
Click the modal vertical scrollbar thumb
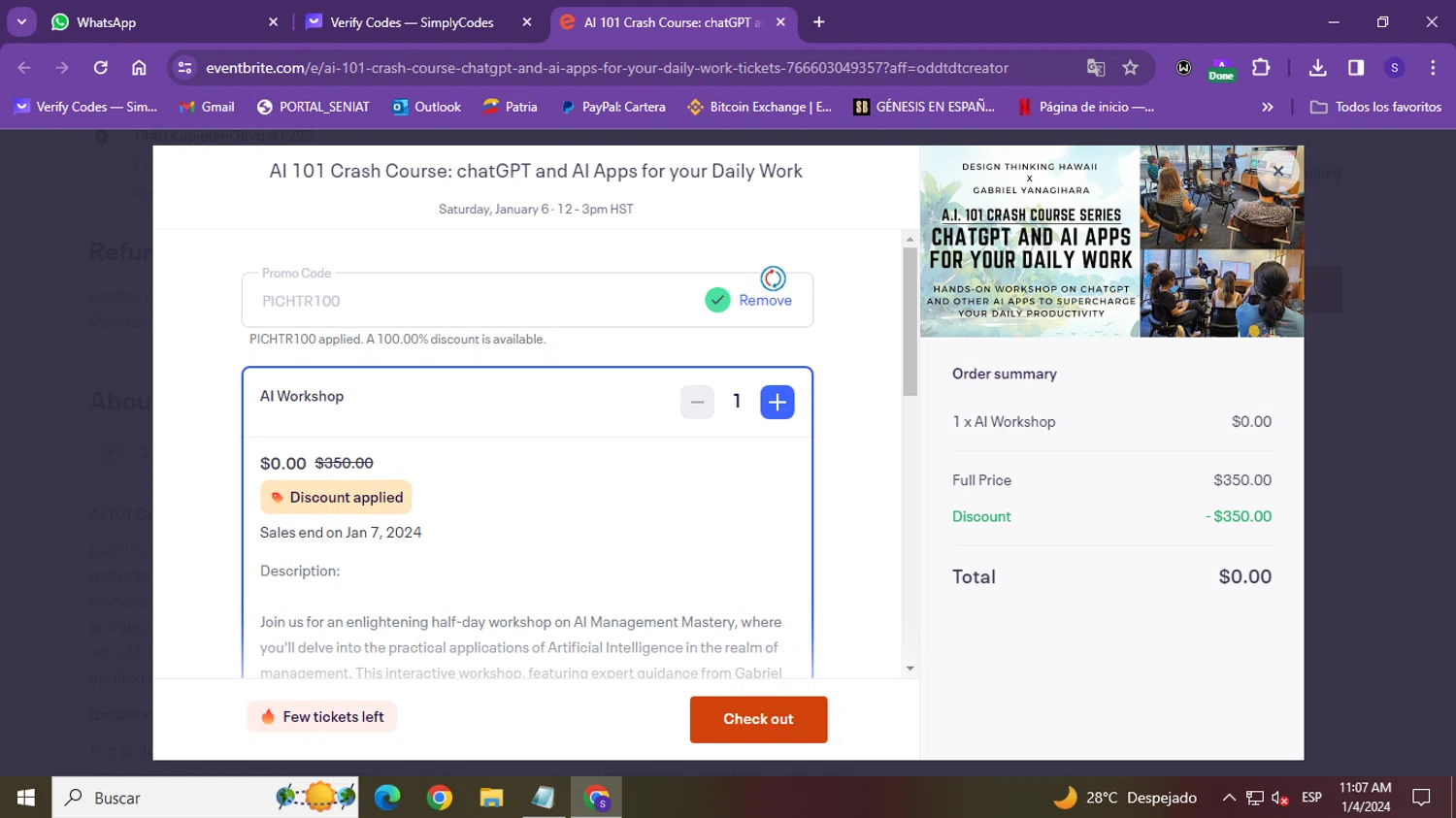(x=910, y=322)
